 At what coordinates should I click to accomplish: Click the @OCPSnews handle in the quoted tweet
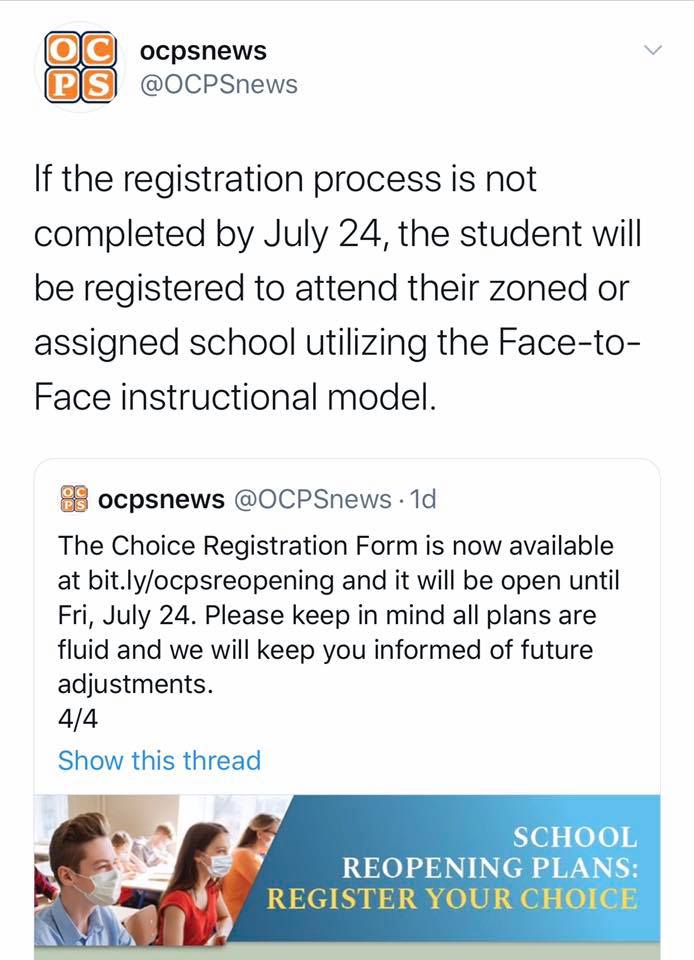point(312,500)
